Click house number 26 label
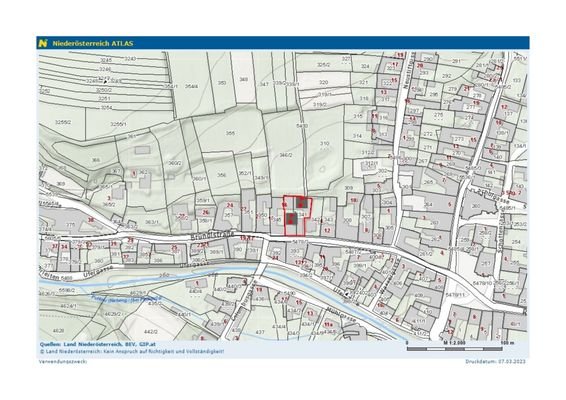The width and height of the screenshot is (566, 400). [x=206, y=212]
